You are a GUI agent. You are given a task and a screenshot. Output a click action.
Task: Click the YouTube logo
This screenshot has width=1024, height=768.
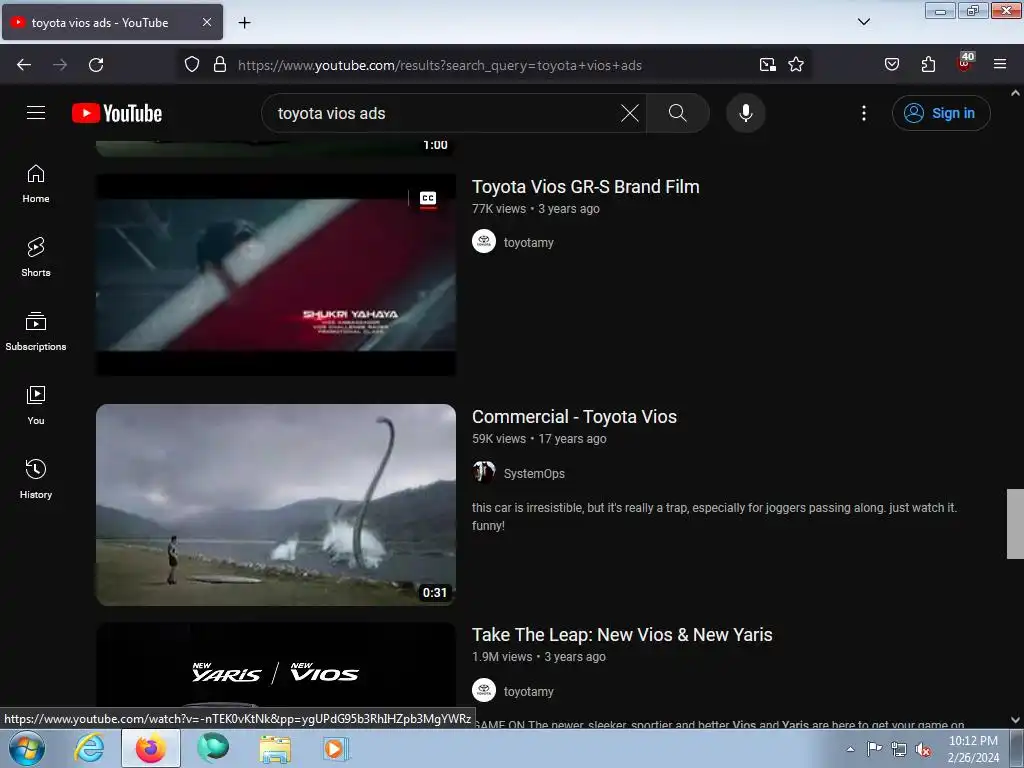pos(117,113)
